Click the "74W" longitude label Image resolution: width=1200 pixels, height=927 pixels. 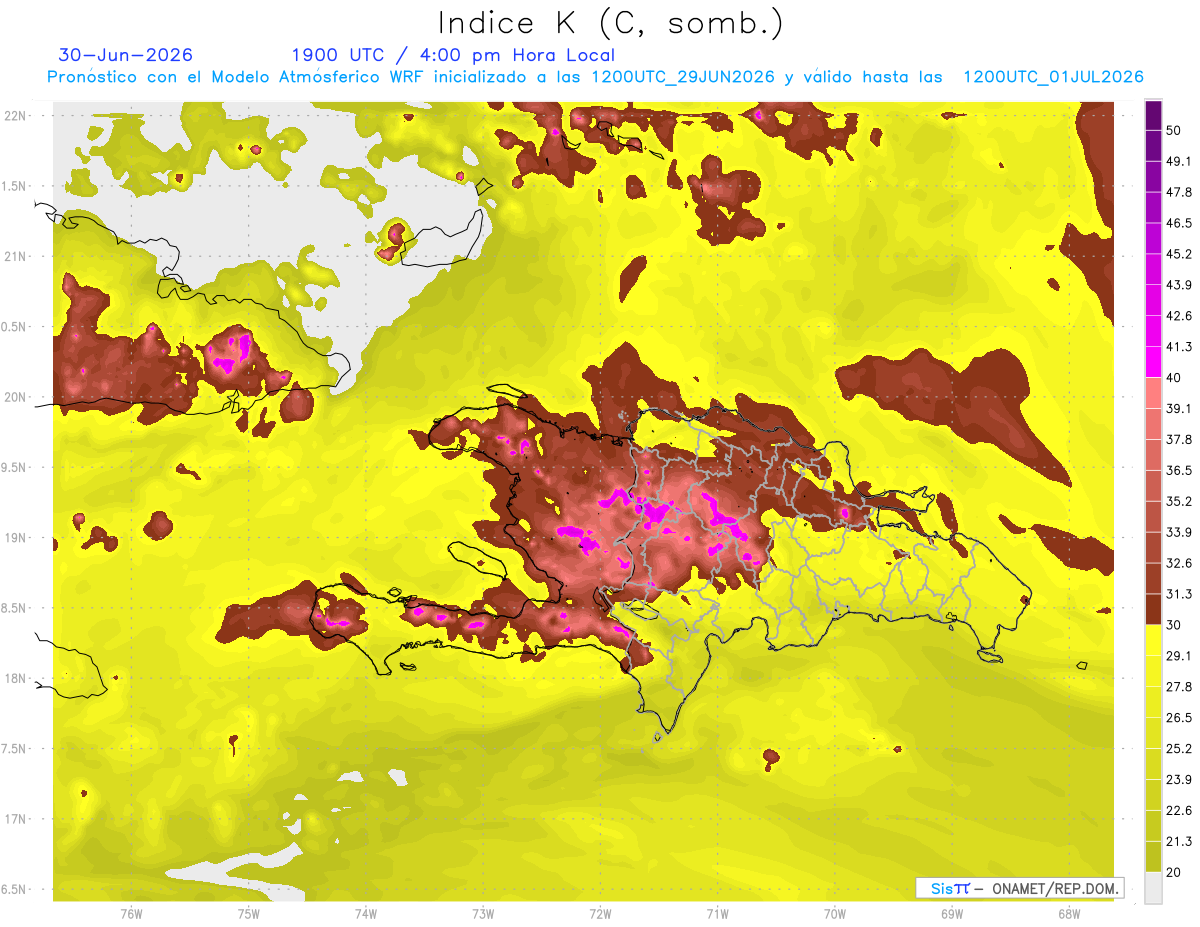366,913
